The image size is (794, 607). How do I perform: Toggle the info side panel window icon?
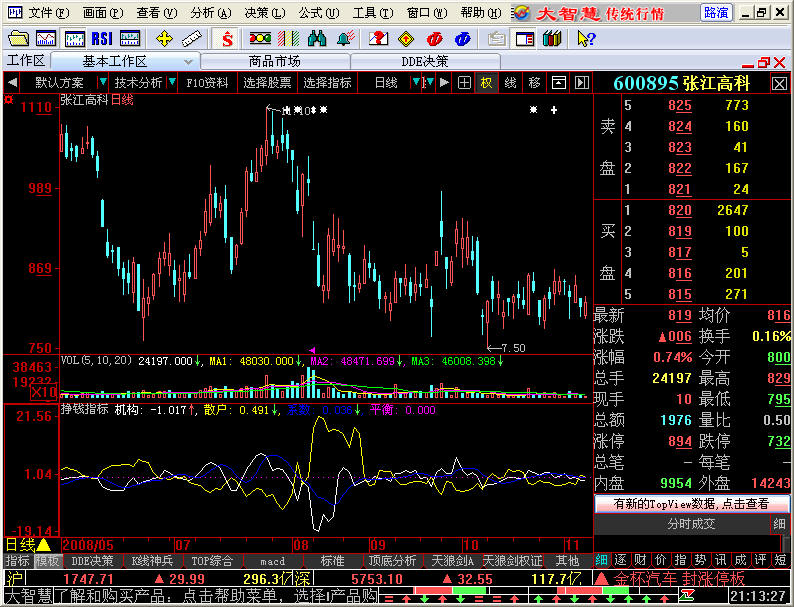click(x=525, y=38)
